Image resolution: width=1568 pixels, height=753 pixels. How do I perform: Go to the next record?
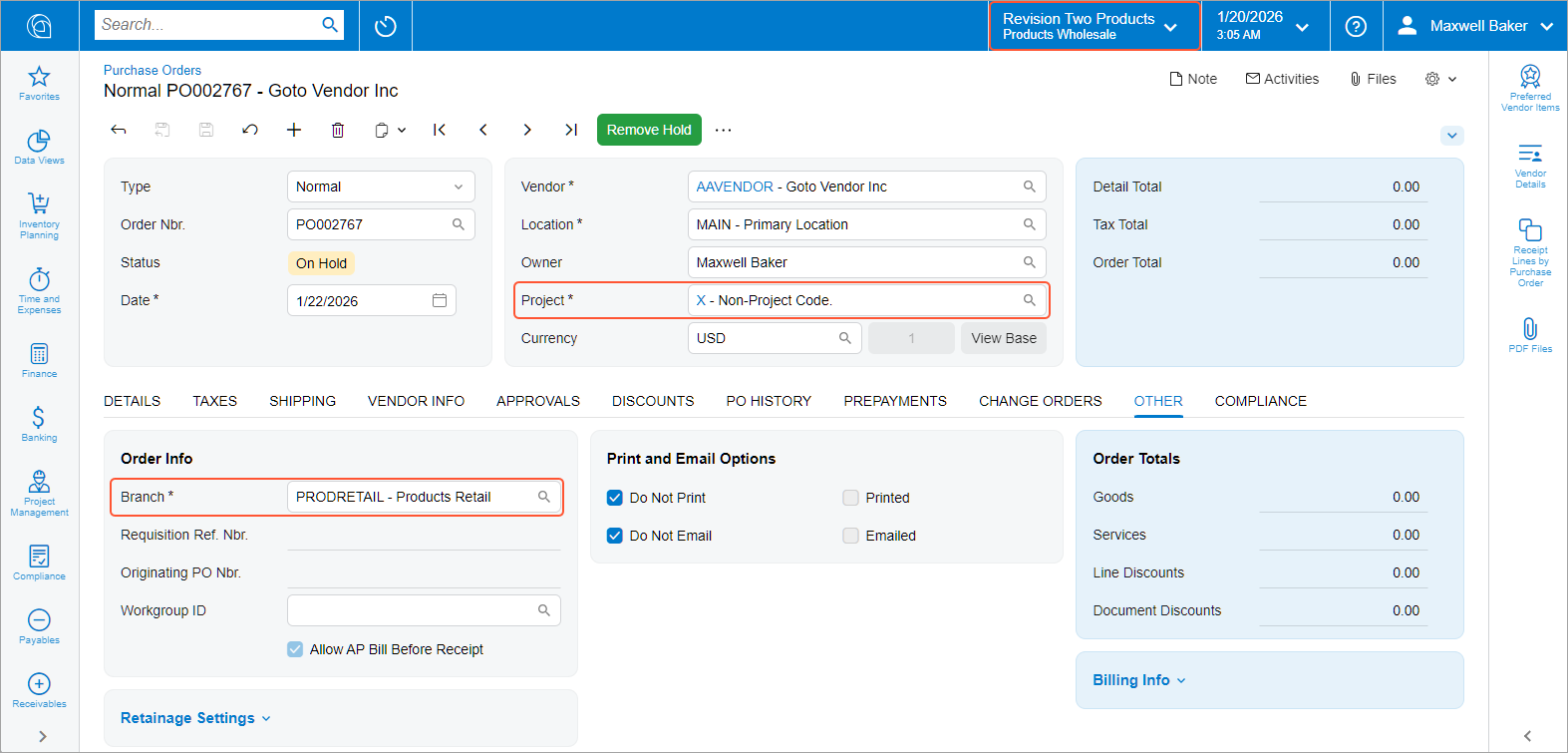click(x=527, y=130)
